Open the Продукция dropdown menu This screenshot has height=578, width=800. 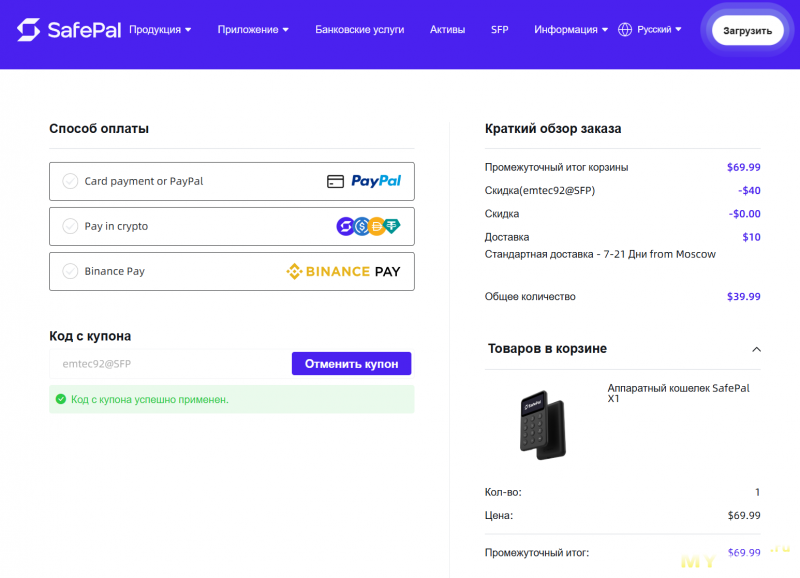click(160, 30)
